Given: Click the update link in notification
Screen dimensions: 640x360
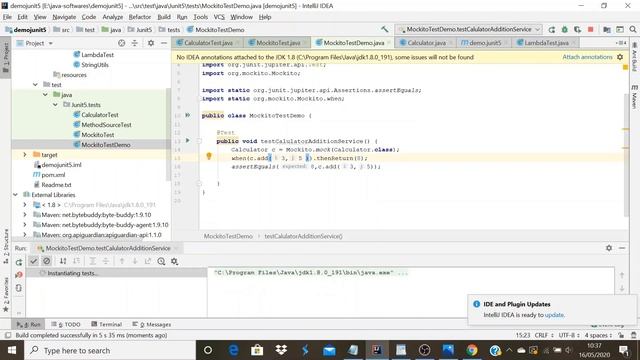Looking at the screenshot, I should pos(554,315).
